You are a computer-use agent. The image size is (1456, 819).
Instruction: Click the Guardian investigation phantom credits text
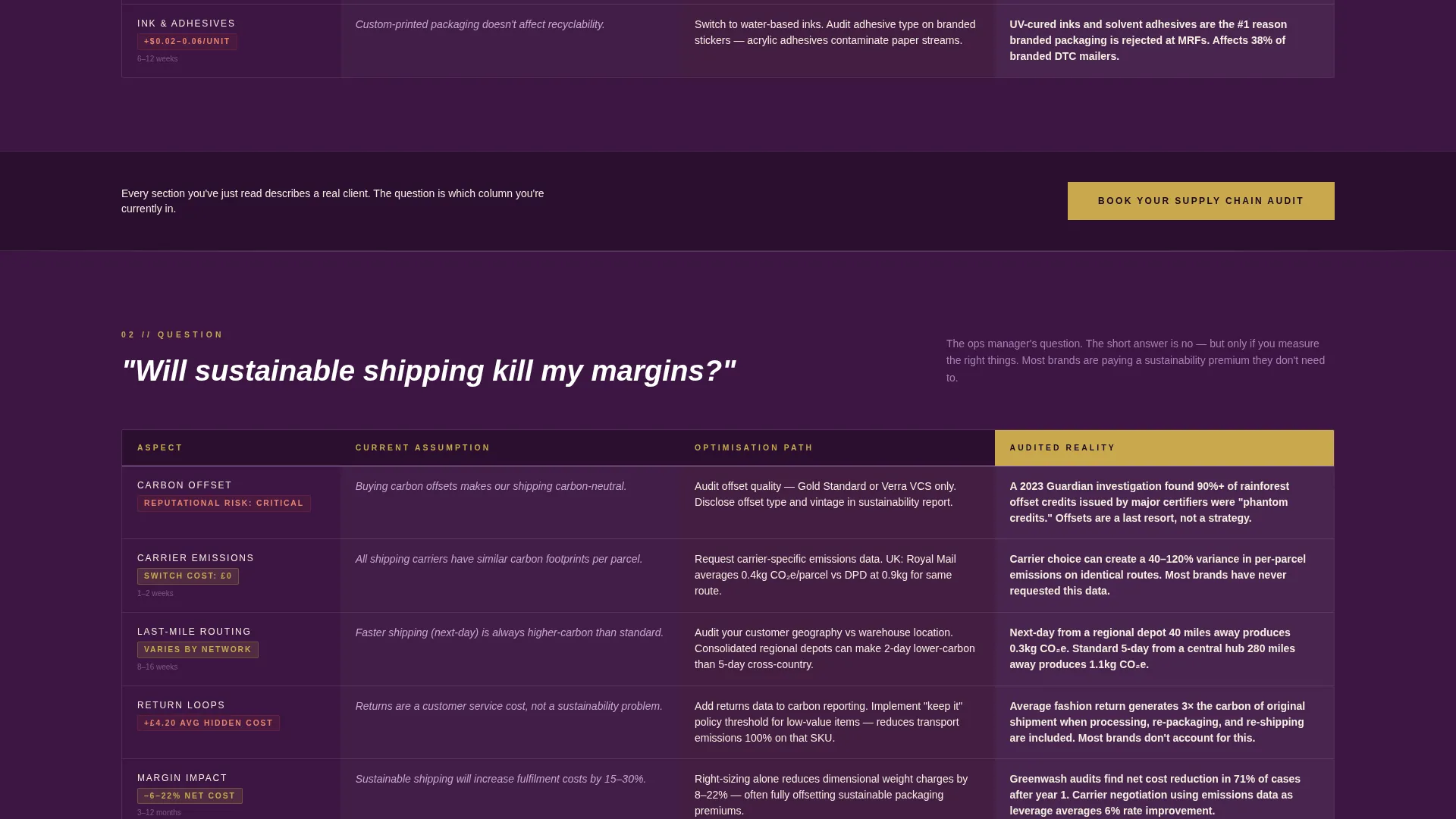pos(1149,502)
